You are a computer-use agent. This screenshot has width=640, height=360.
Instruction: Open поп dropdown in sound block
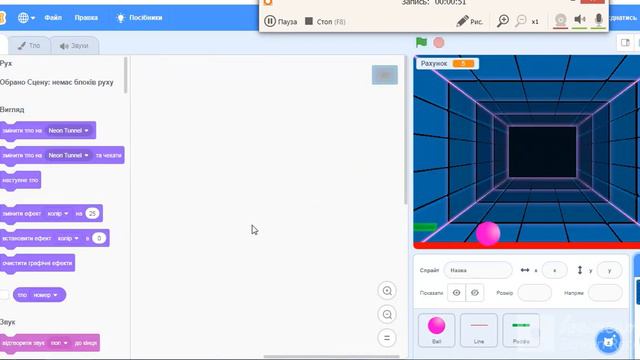coord(59,343)
